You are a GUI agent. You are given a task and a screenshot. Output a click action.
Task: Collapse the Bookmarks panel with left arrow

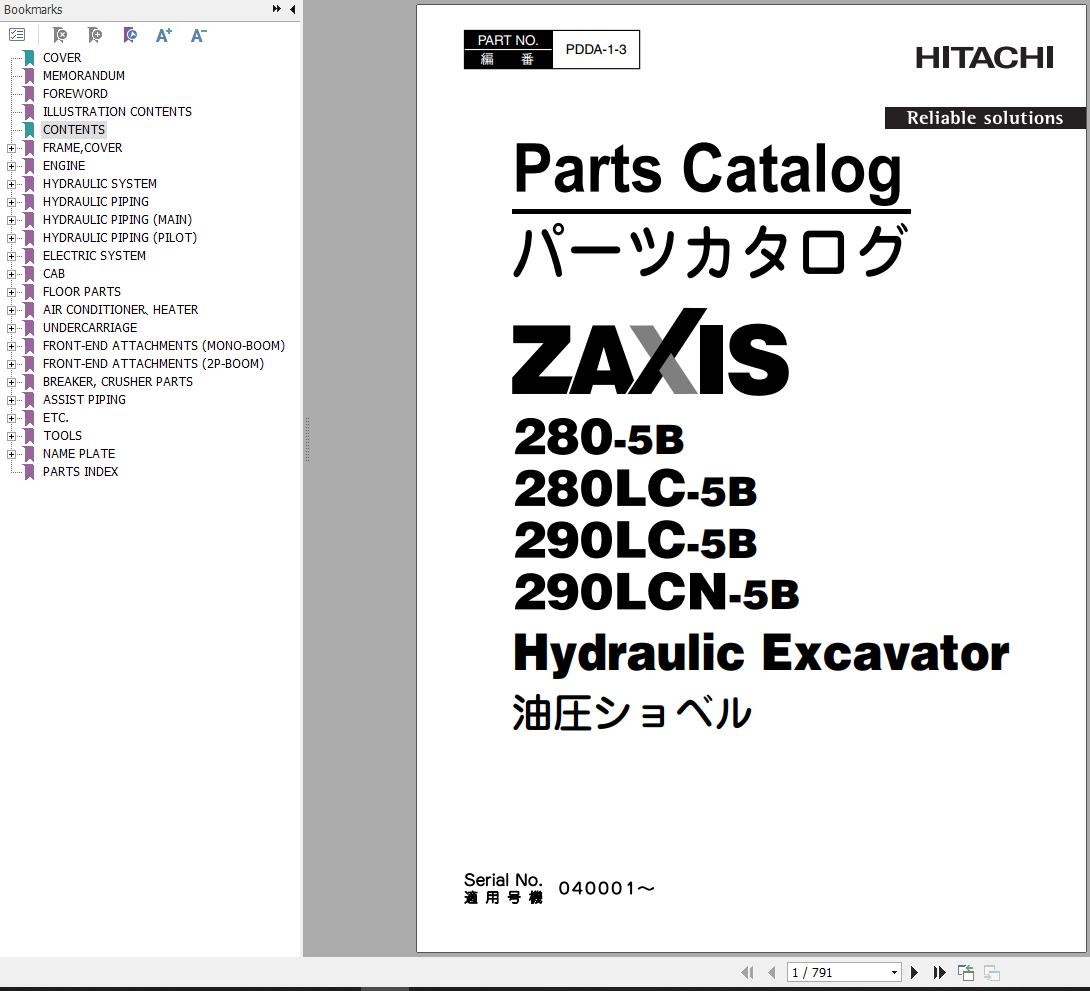293,9
